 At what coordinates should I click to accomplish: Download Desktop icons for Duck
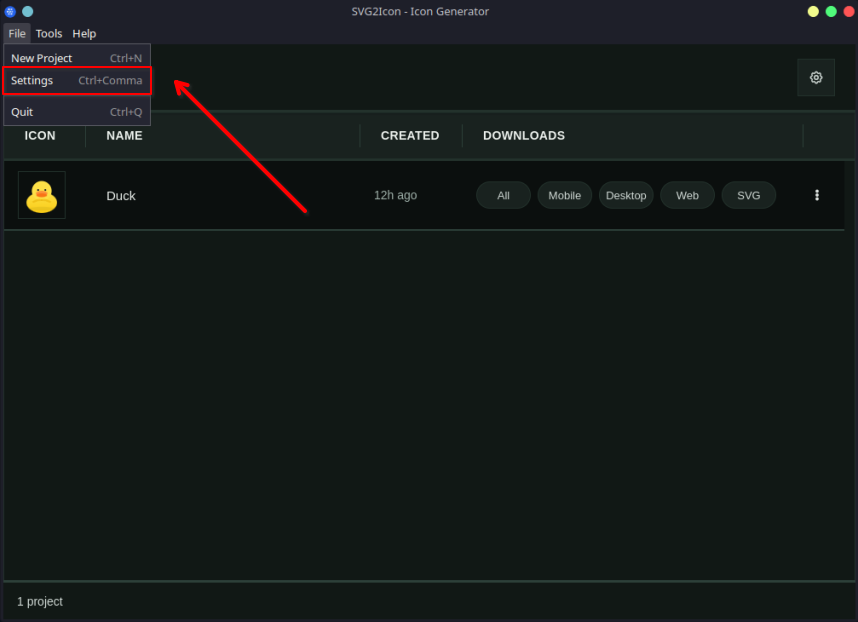pyautogui.click(x=626, y=195)
